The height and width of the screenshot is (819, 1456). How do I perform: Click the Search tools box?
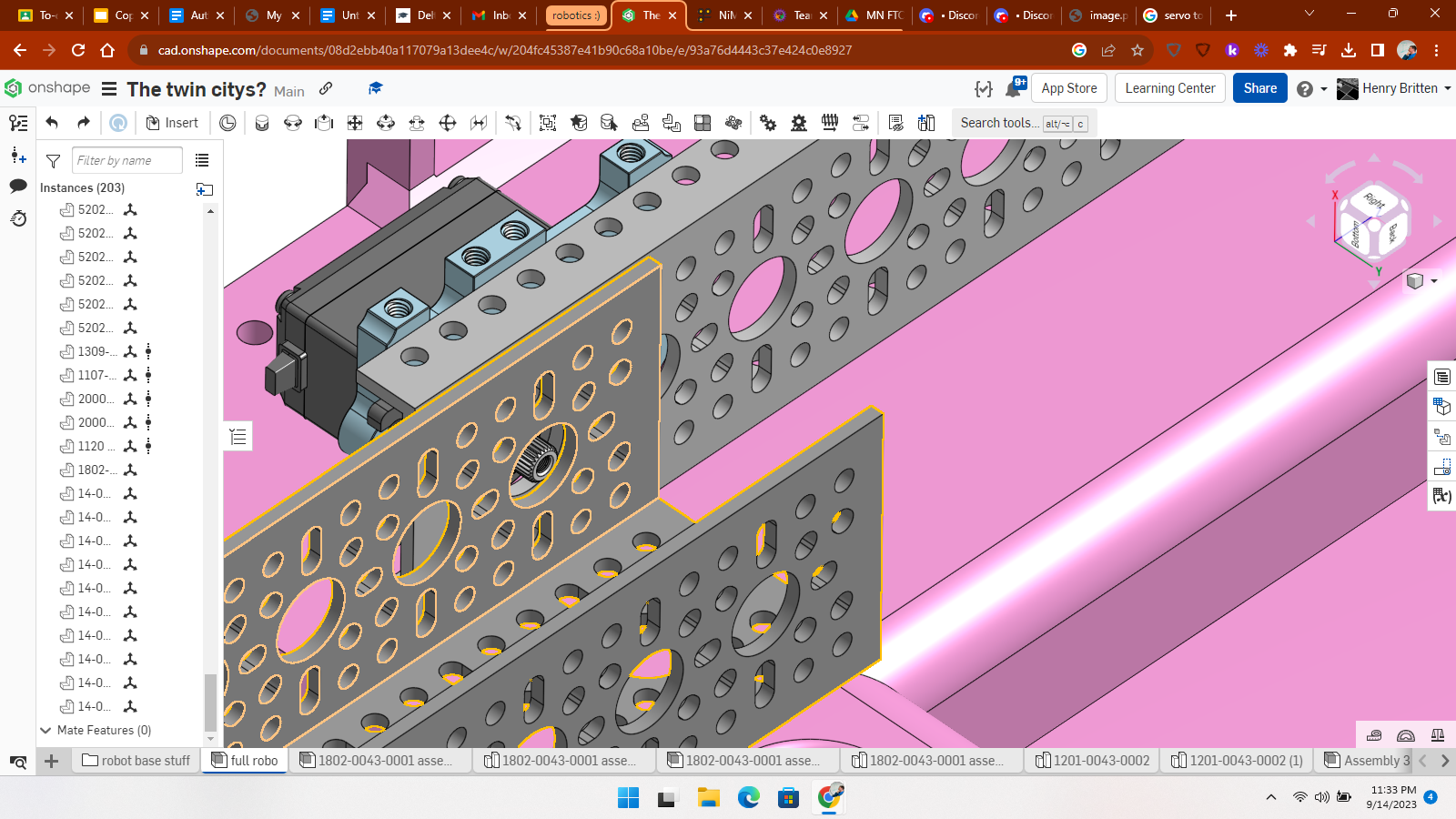(1024, 123)
